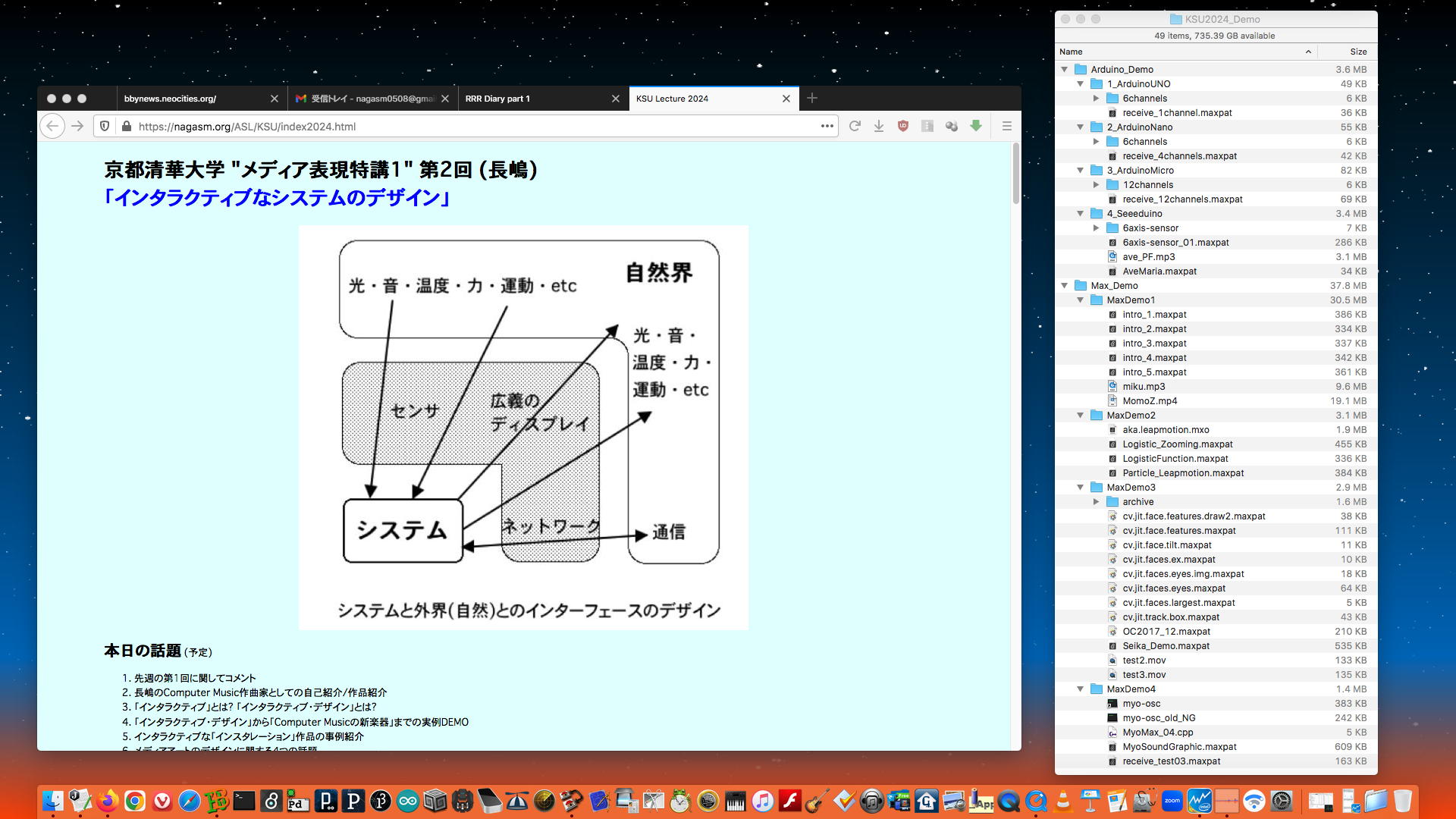The image size is (1456, 819).
Task: Select the Seika_Demo.maxpat file
Action: pos(1166,646)
